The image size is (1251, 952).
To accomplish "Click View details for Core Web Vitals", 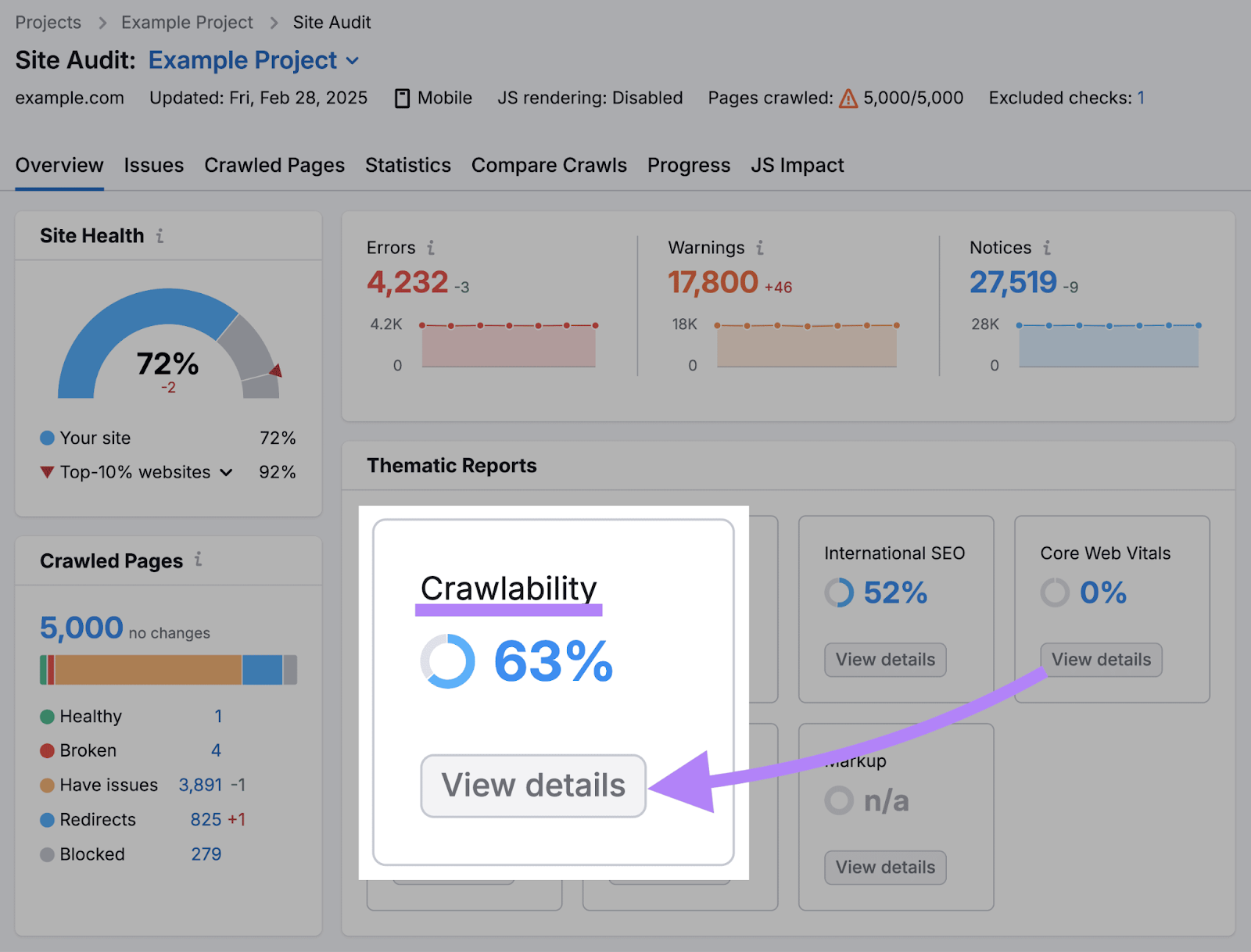I will 1101,660.
